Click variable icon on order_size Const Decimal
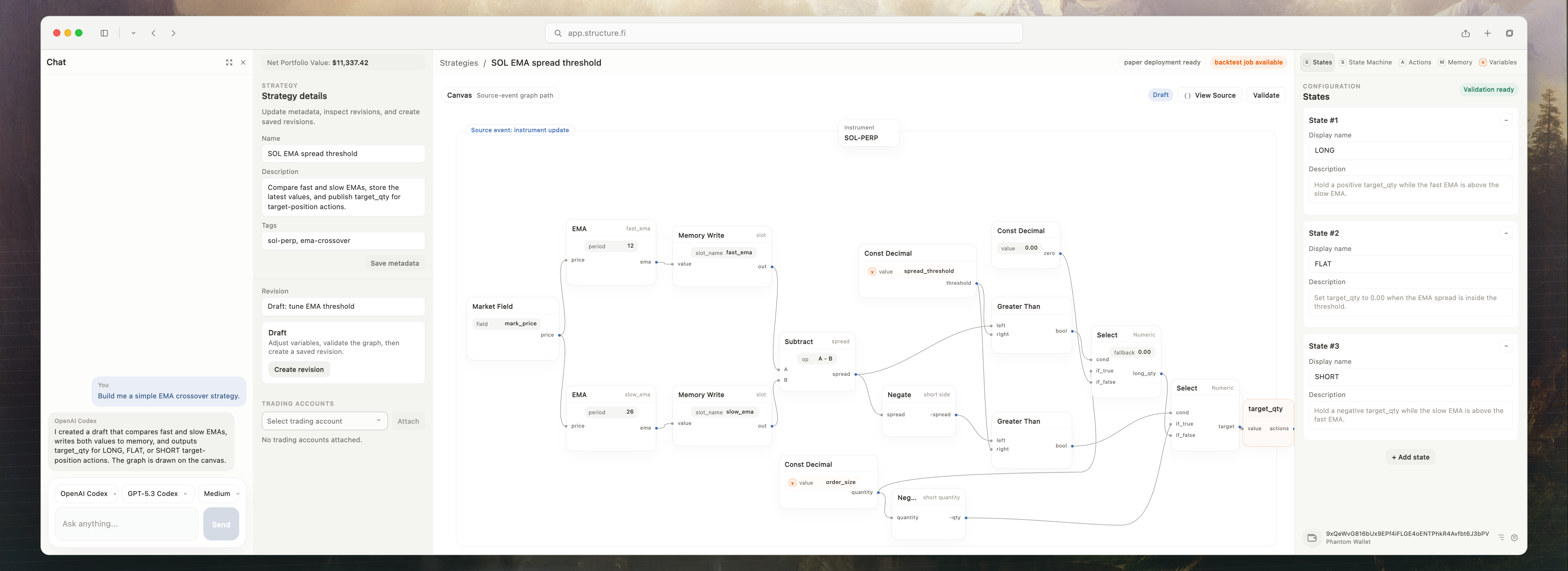The width and height of the screenshot is (1568, 571). (x=793, y=483)
